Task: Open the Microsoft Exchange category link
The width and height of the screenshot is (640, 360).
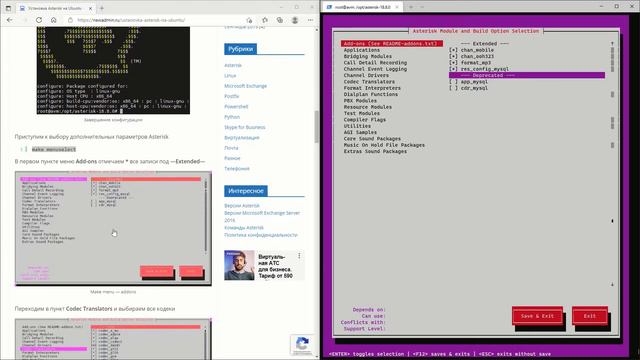Action: (245, 86)
